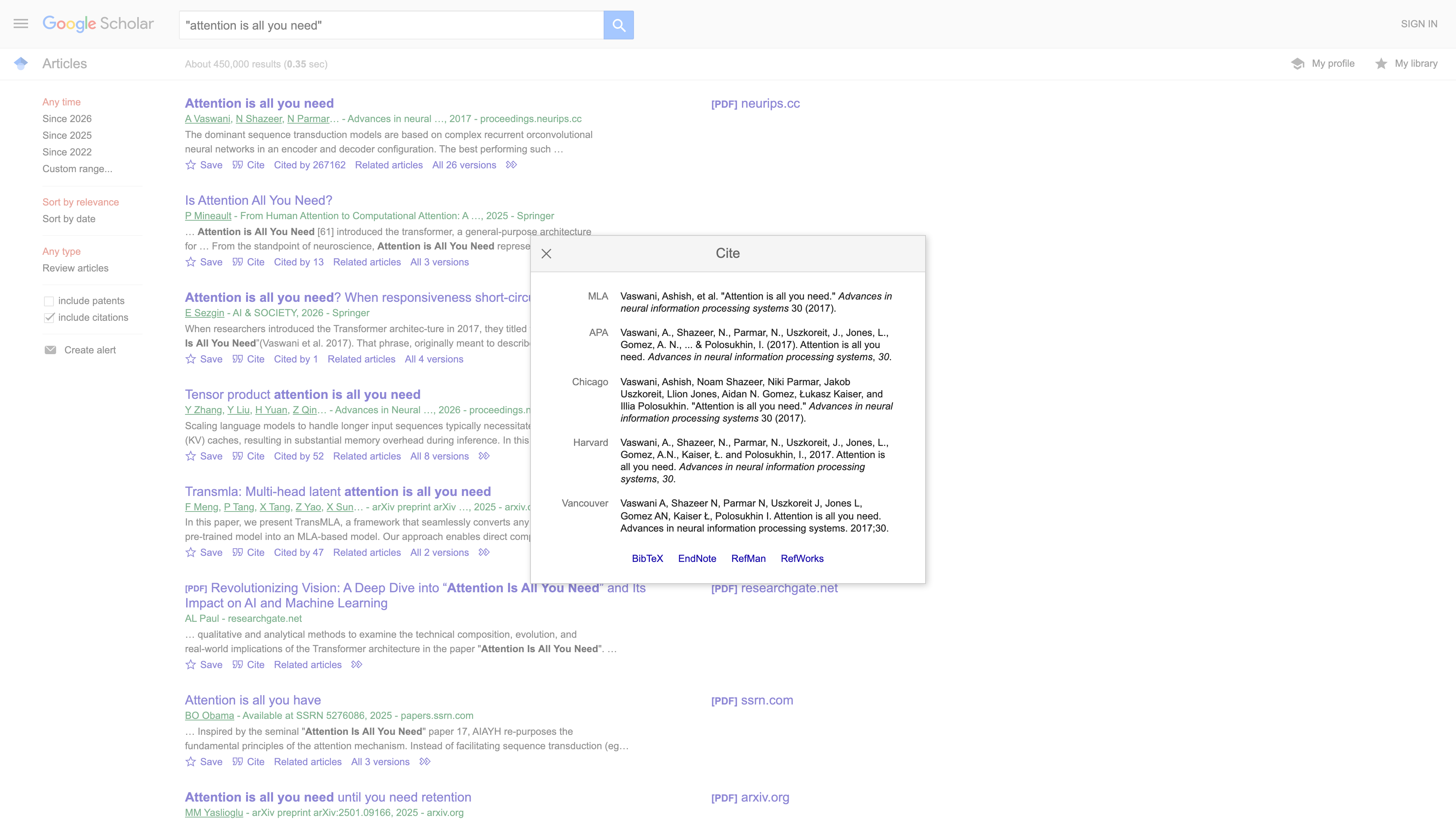Click the Create alert envelope icon
The width and height of the screenshot is (1456, 819).
[x=50, y=350]
